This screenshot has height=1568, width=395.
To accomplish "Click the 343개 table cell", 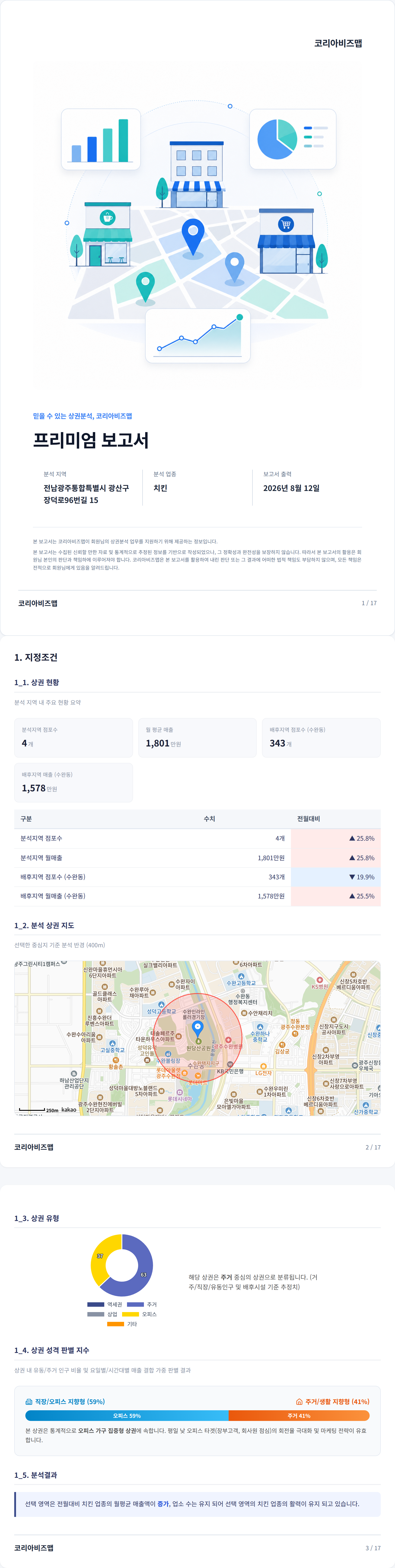I will coord(277,877).
